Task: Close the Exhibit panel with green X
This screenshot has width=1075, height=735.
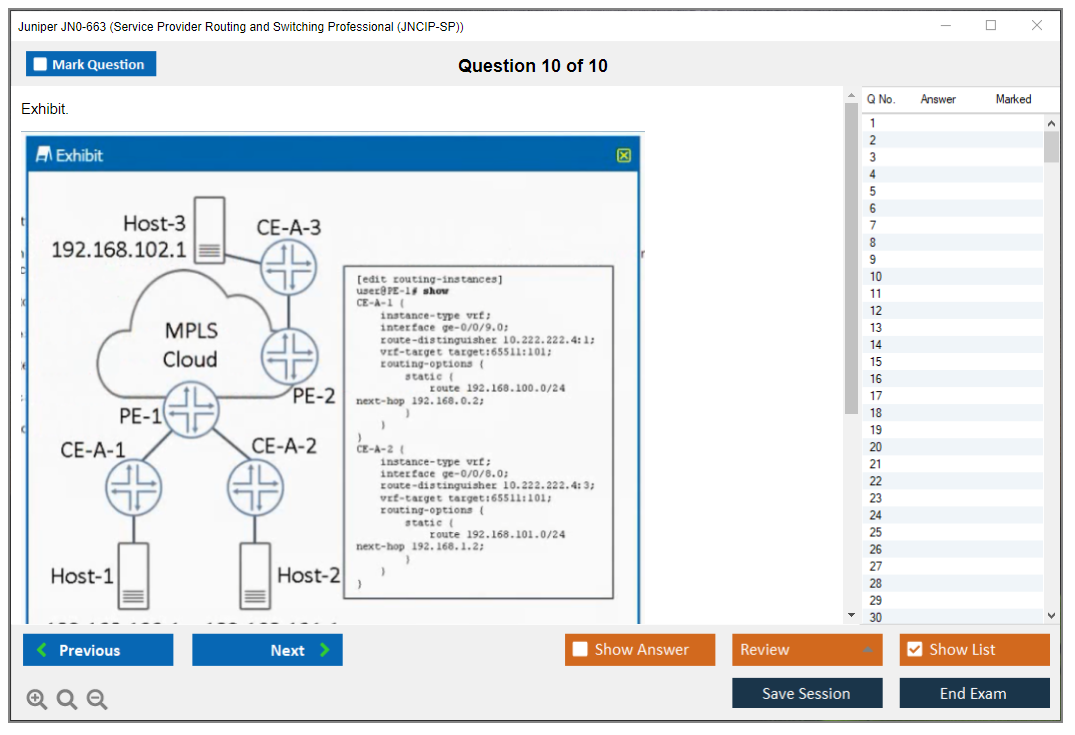Action: click(x=624, y=155)
